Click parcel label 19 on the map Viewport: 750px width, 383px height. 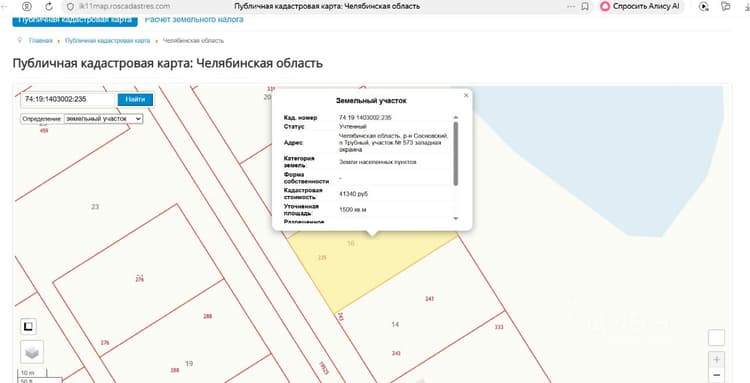(189, 363)
